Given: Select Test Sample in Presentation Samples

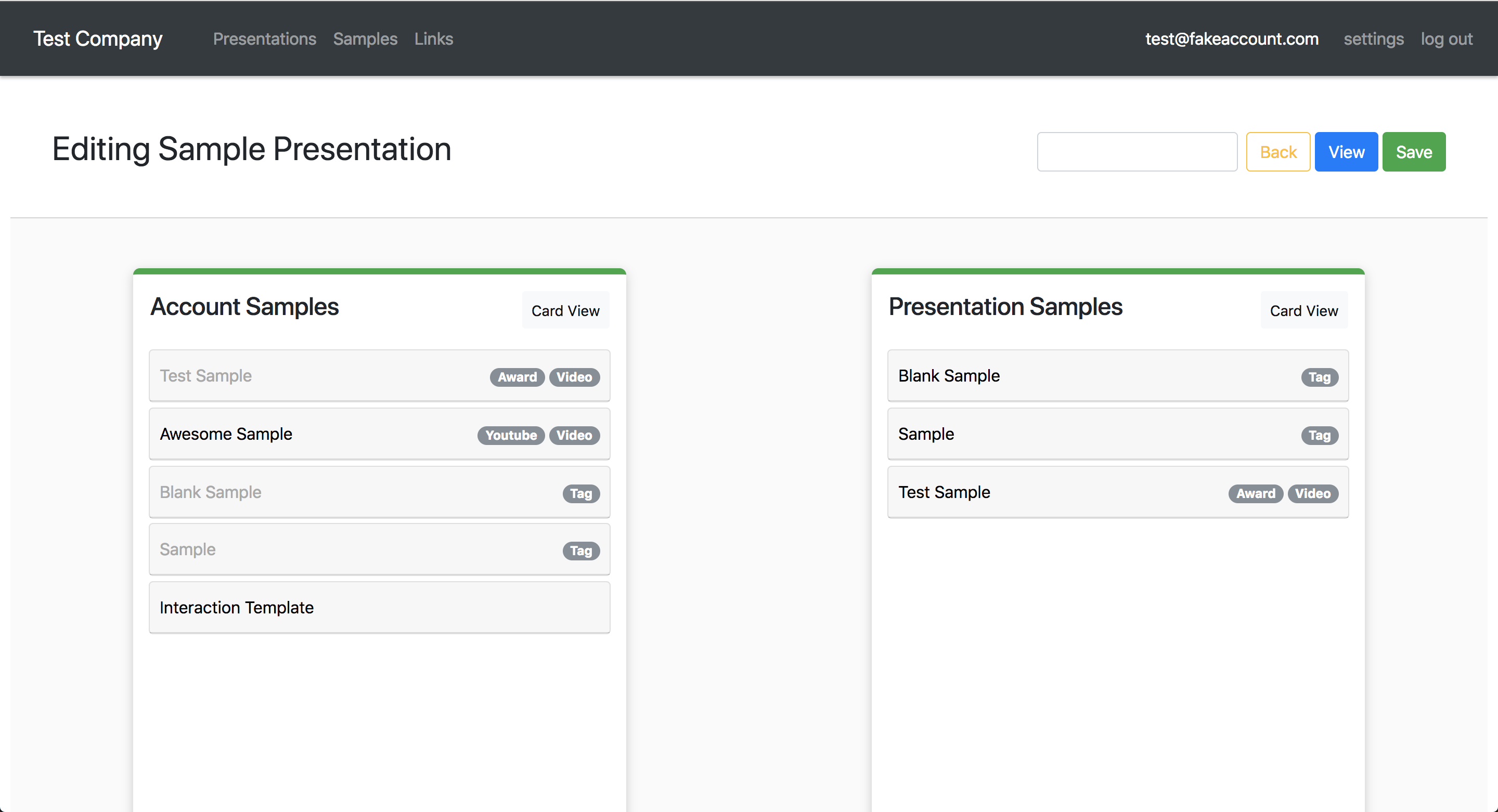Looking at the screenshot, I should [944, 492].
